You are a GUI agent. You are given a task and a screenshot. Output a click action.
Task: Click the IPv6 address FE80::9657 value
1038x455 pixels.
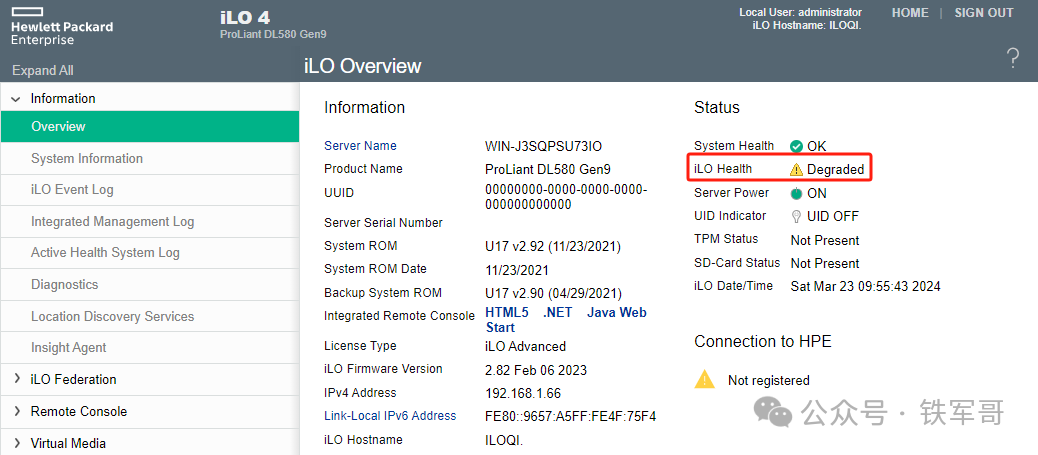click(571, 417)
